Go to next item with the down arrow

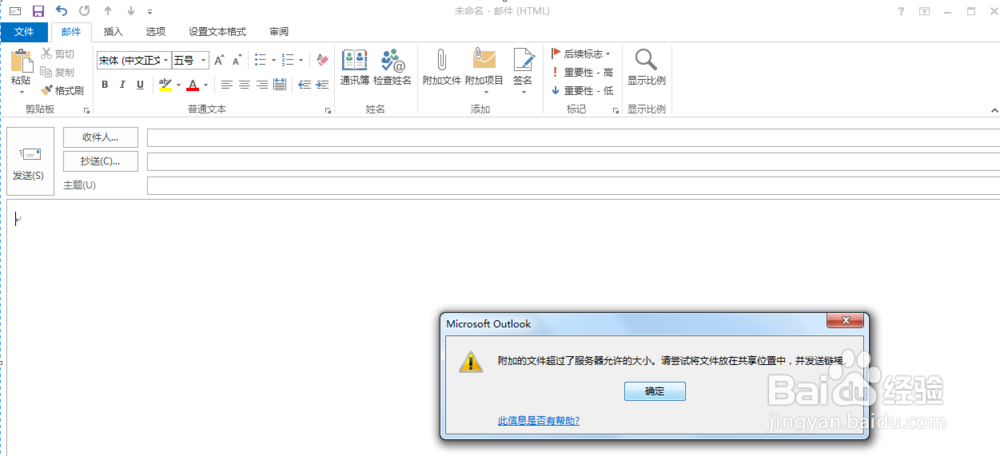pyautogui.click(x=131, y=11)
